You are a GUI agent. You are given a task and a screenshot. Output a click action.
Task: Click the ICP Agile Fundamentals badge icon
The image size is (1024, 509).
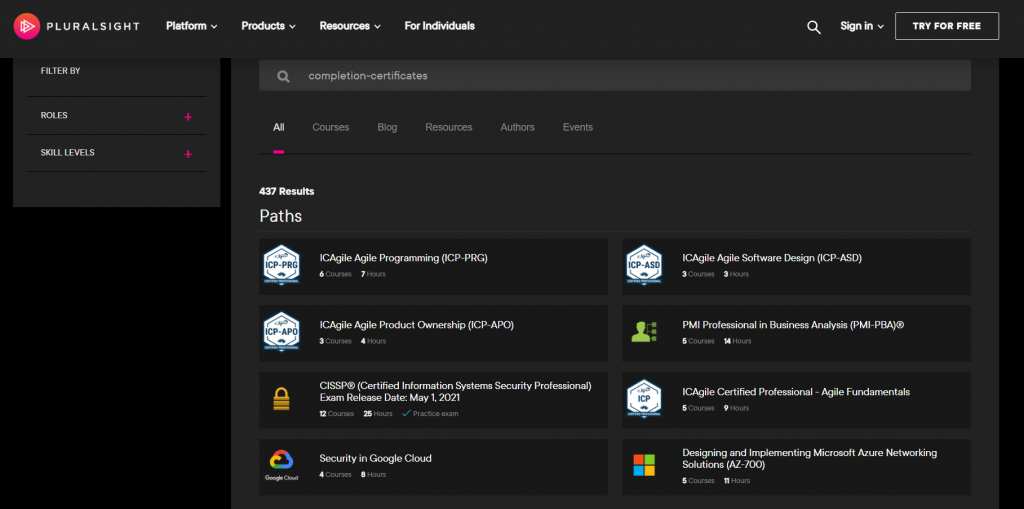tap(644, 399)
